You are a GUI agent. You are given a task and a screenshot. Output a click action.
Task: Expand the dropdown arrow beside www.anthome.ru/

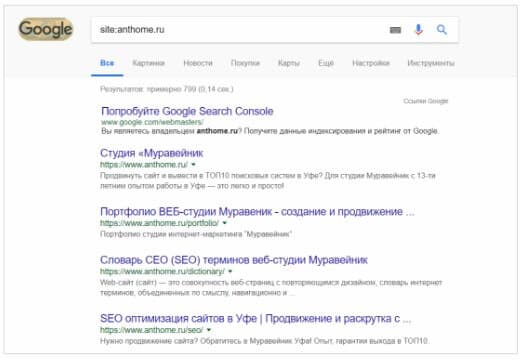pyautogui.click(x=193, y=164)
